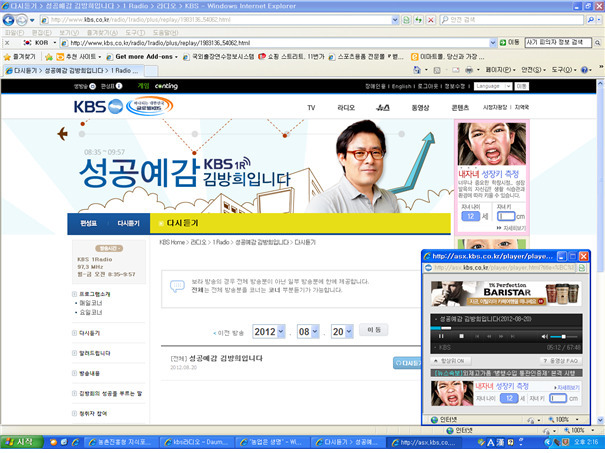605x453 pixels.
Task: Adjust the volume slider in the KBS player
Action: click(x=563, y=337)
